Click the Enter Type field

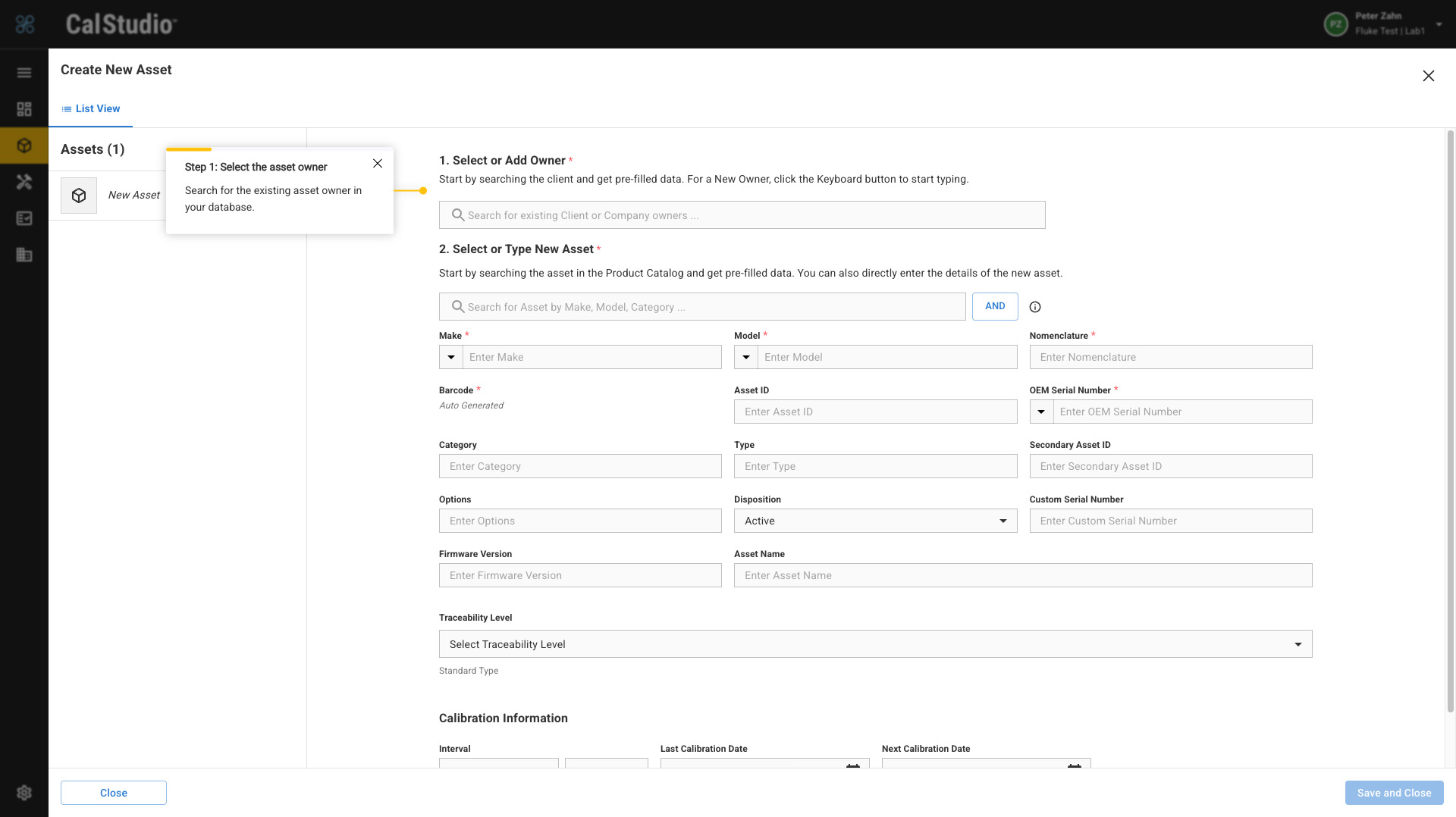[875, 466]
